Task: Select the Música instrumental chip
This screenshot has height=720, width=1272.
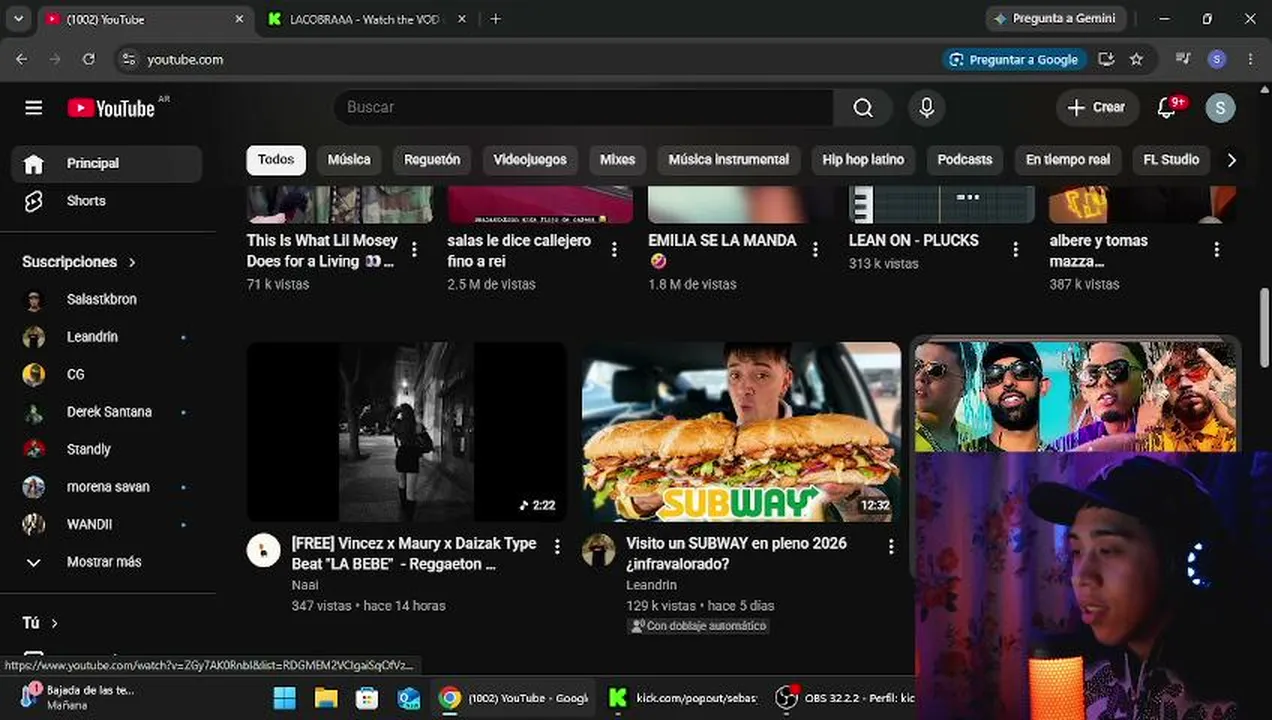Action: [x=728, y=160]
